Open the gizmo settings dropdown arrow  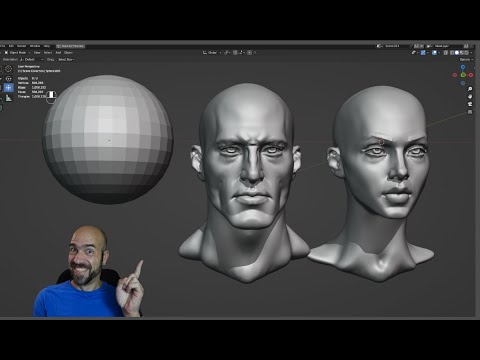(x=427, y=53)
